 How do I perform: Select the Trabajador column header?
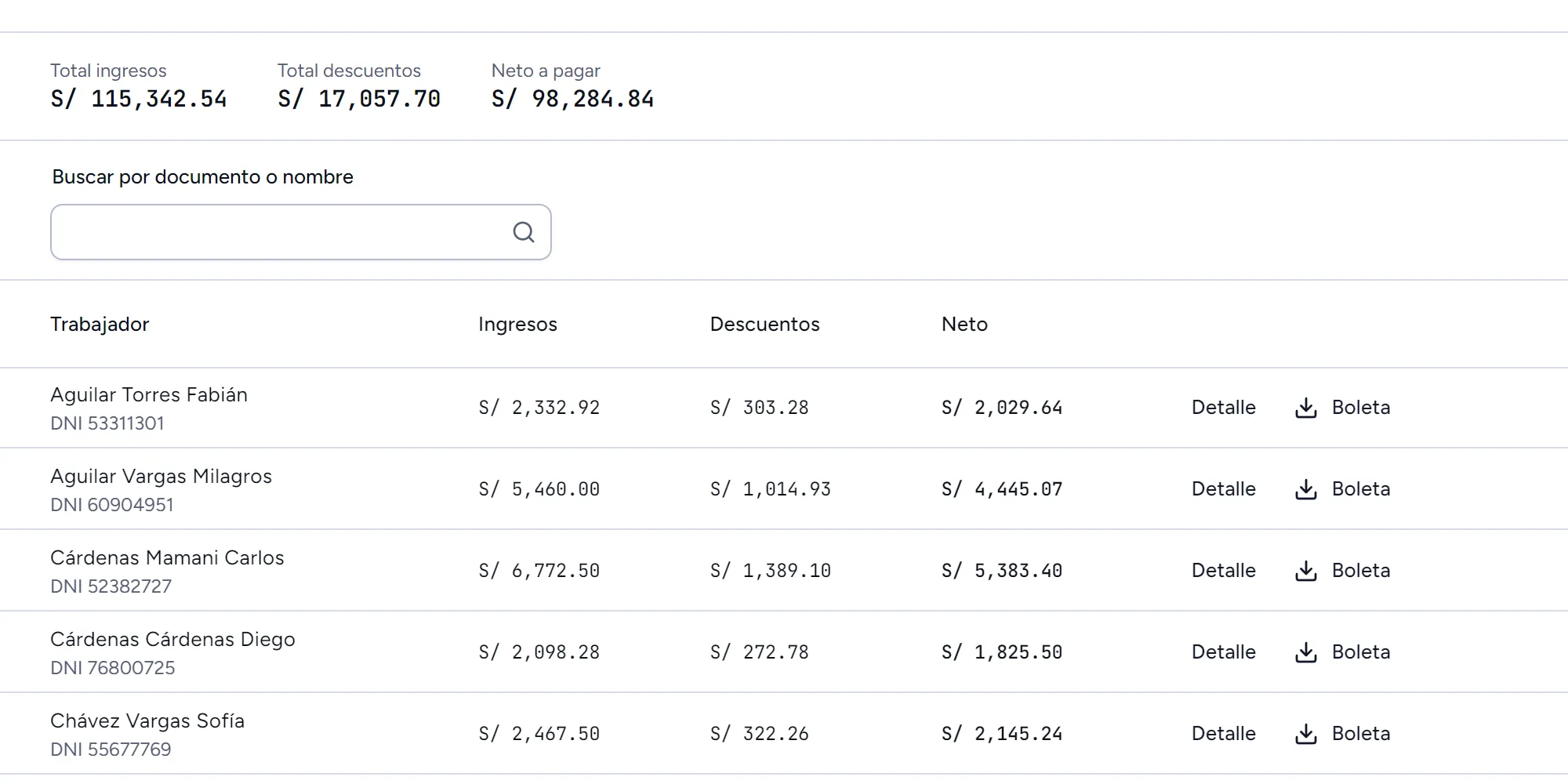(100, 325)
